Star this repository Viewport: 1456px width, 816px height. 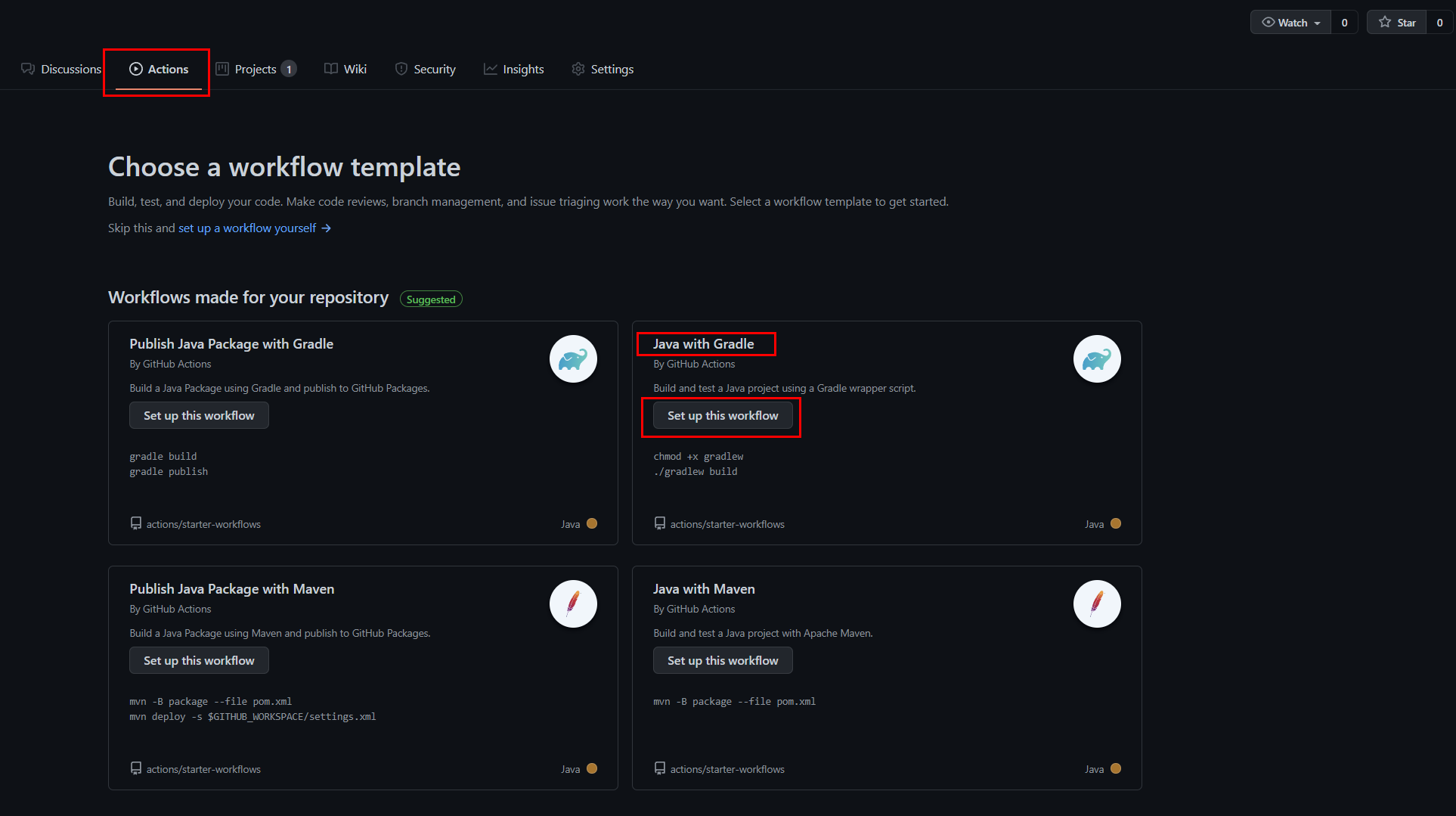click(1396, 23)
